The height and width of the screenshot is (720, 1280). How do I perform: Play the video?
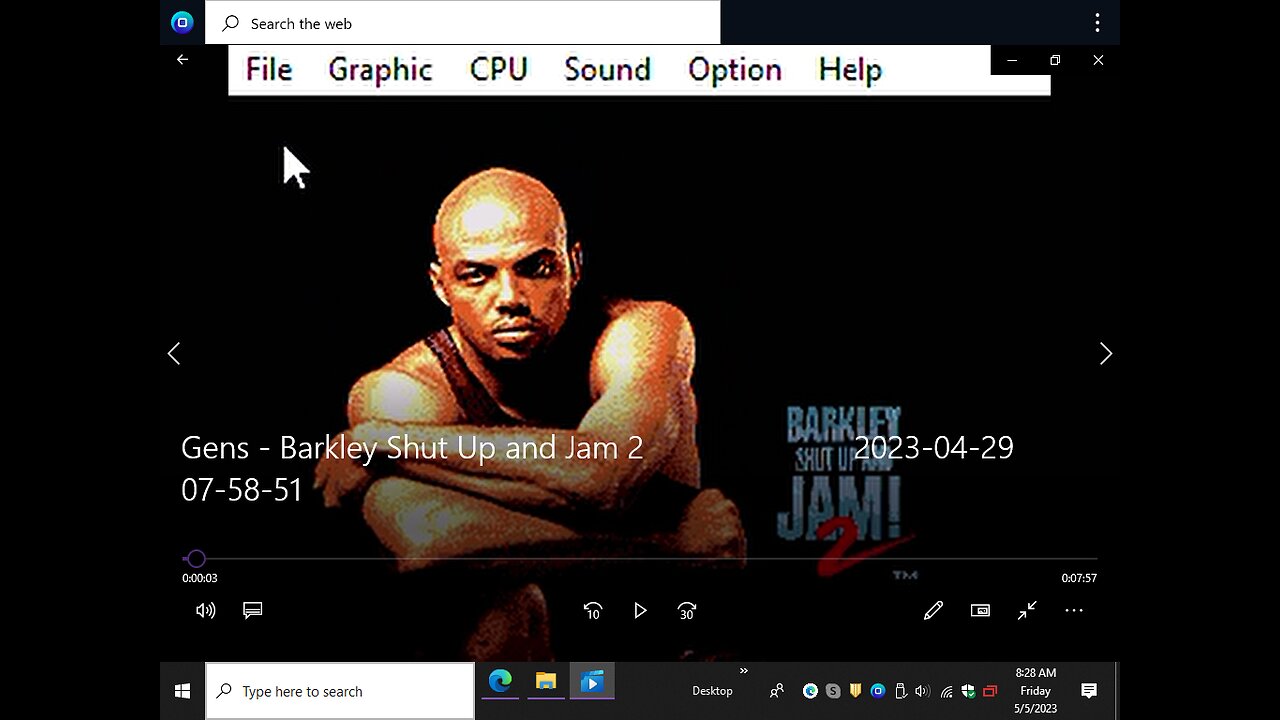point(640,610)
